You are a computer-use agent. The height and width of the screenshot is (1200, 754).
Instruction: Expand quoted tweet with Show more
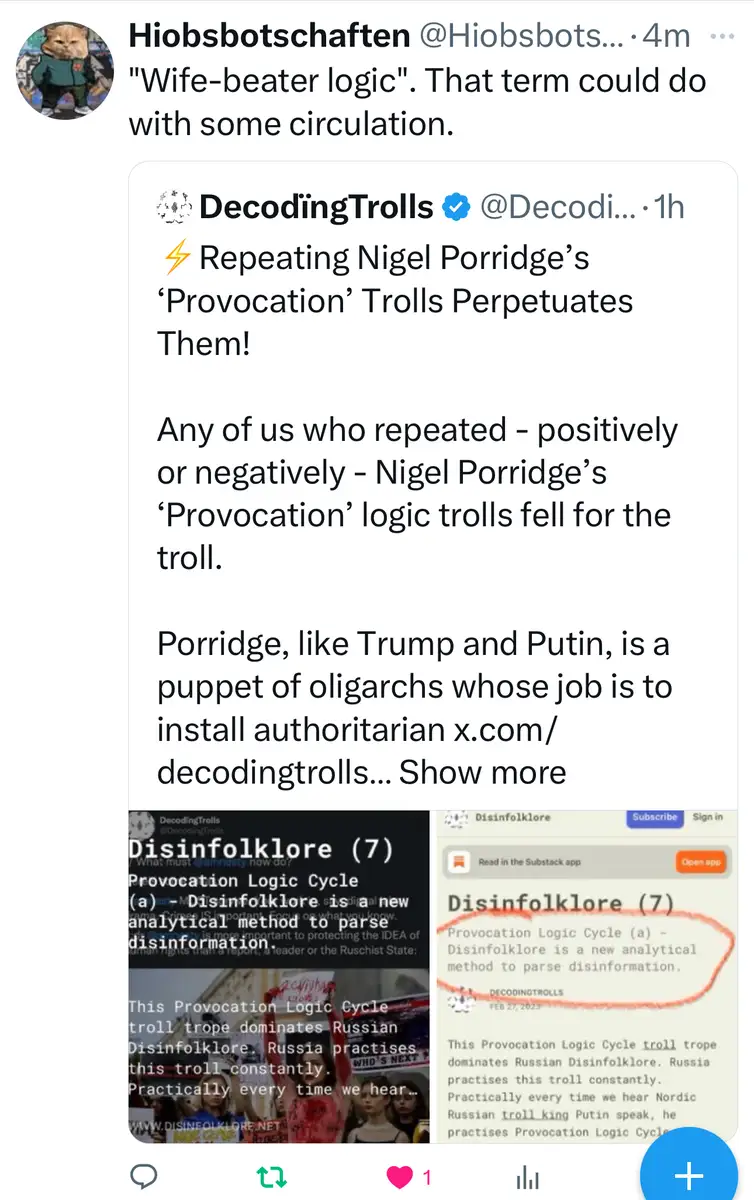point(483,771)
